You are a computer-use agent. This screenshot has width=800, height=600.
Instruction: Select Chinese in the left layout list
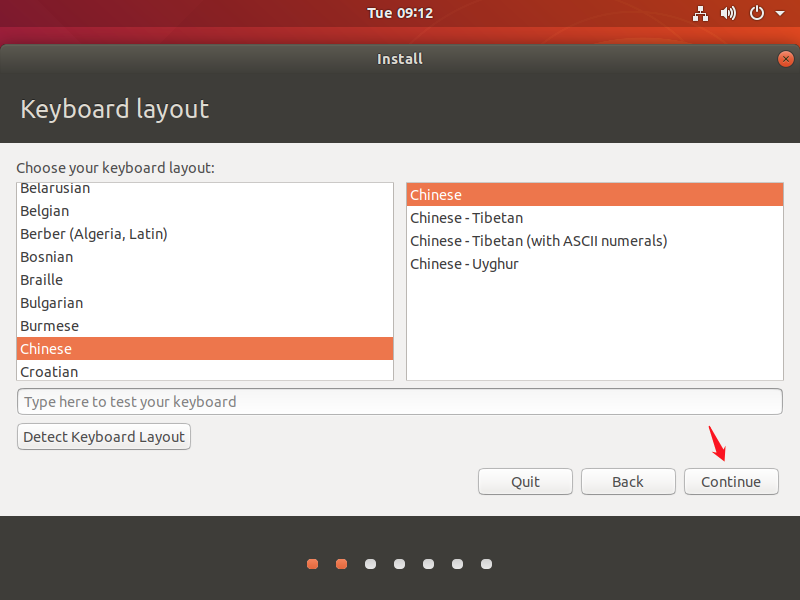click(205, 348)
